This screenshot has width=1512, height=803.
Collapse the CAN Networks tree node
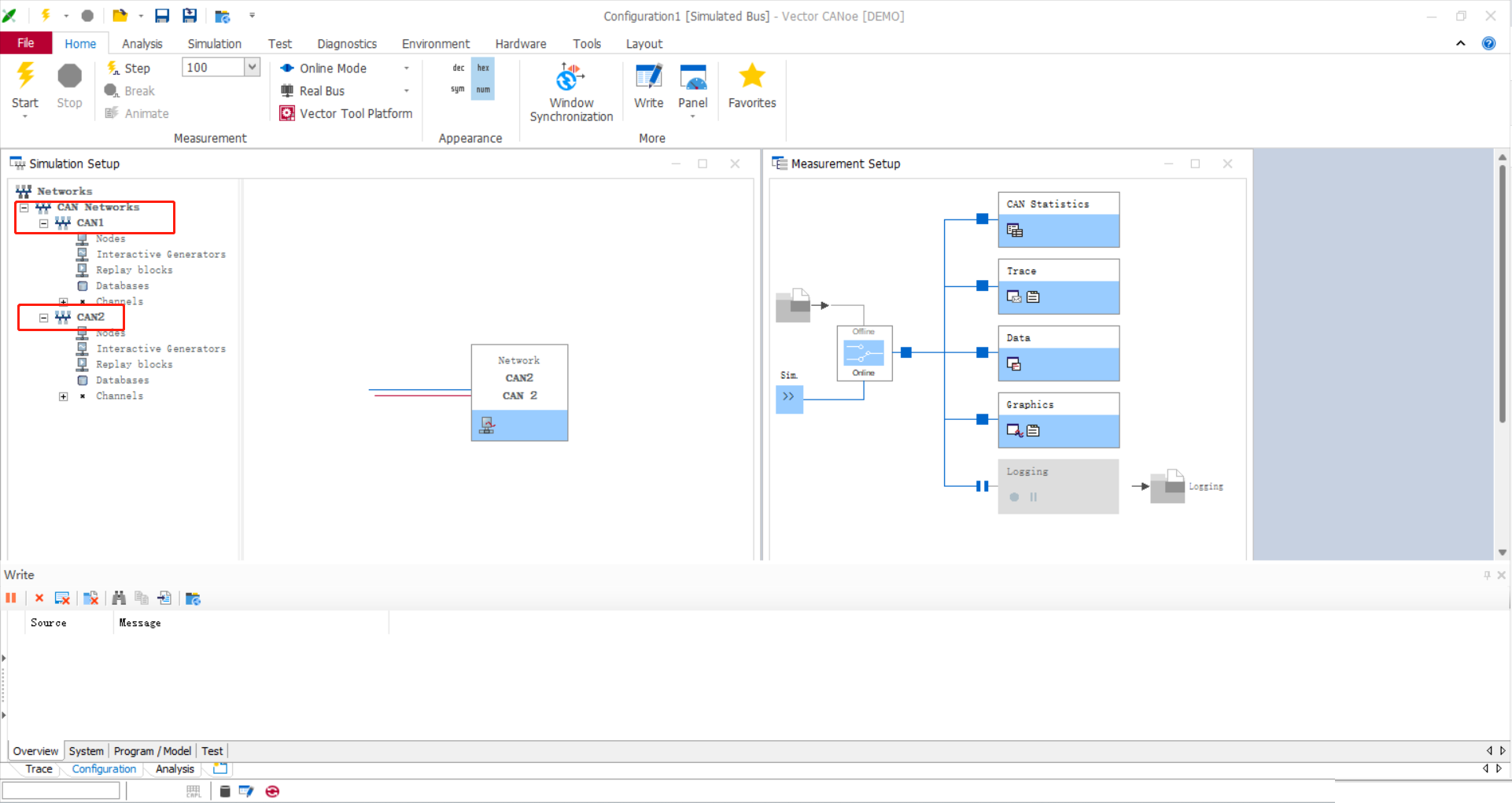coord(24,208)
